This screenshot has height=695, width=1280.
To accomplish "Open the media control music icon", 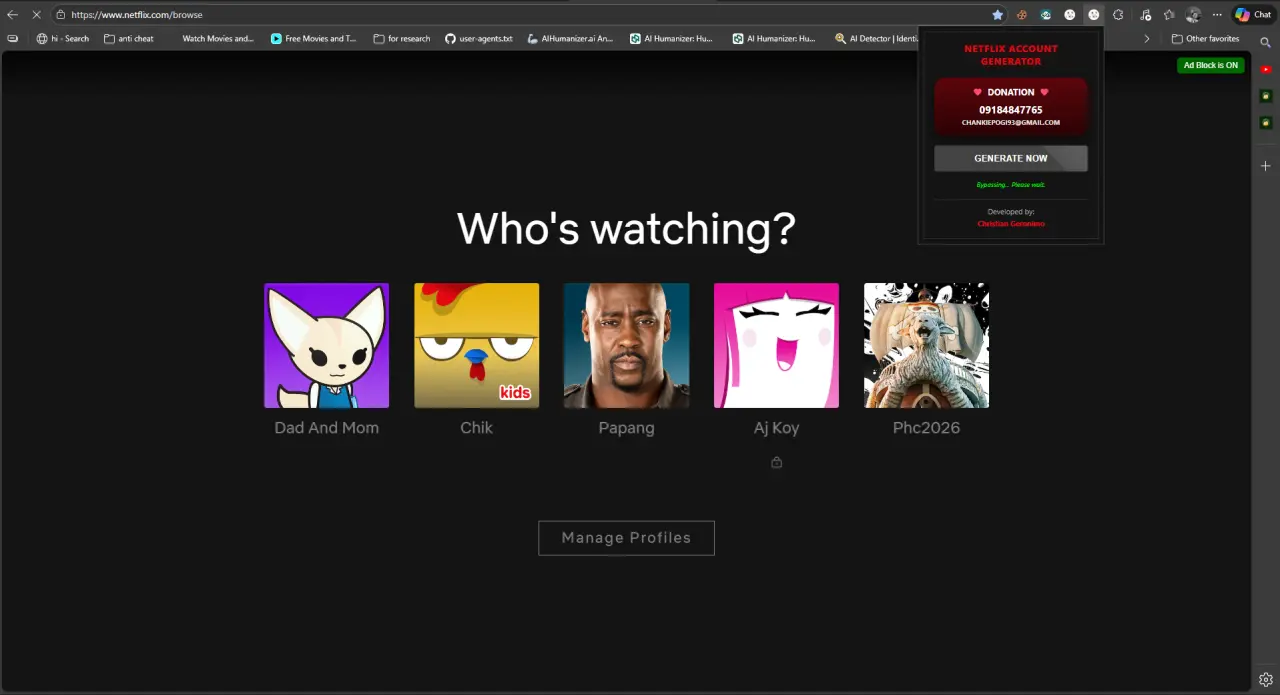I will click(x=1145, y=15).
